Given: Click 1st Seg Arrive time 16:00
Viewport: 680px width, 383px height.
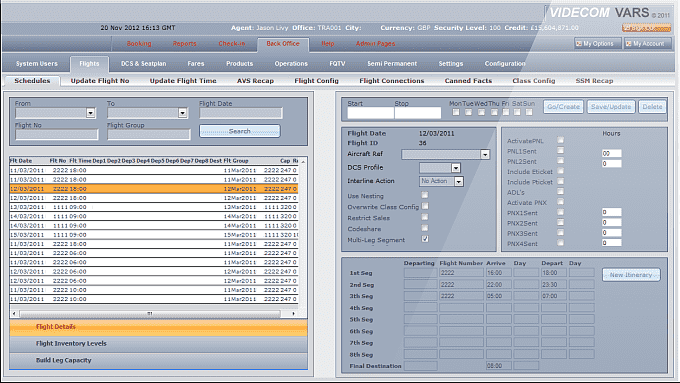Looking at the screenshot, I should [499, 273].
